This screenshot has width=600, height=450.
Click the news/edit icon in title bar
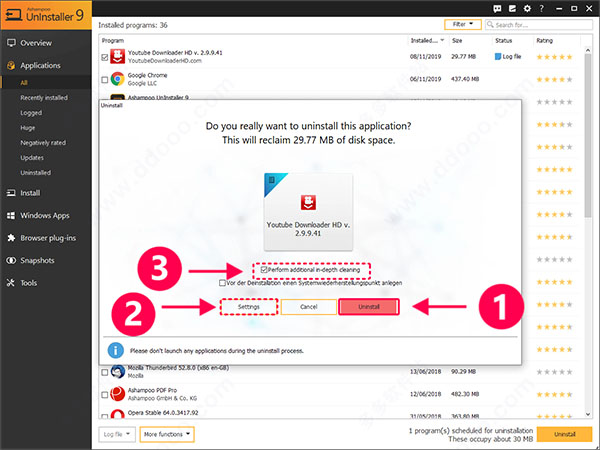point(512,8)
